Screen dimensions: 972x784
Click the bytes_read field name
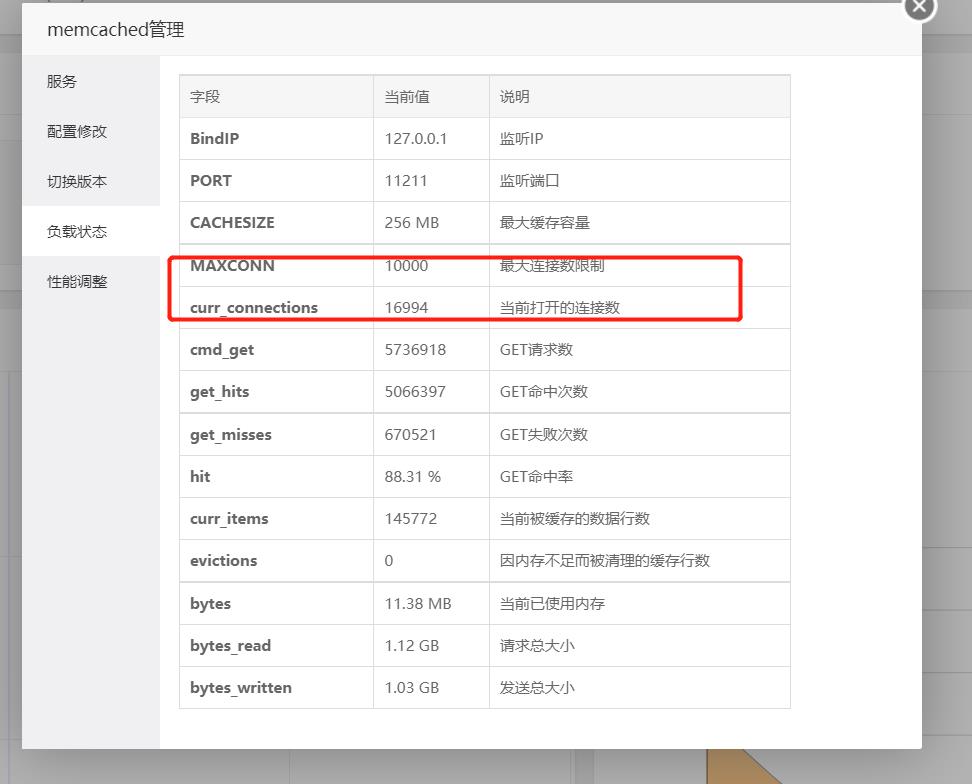pyautogui.click(x=230, y=646)
